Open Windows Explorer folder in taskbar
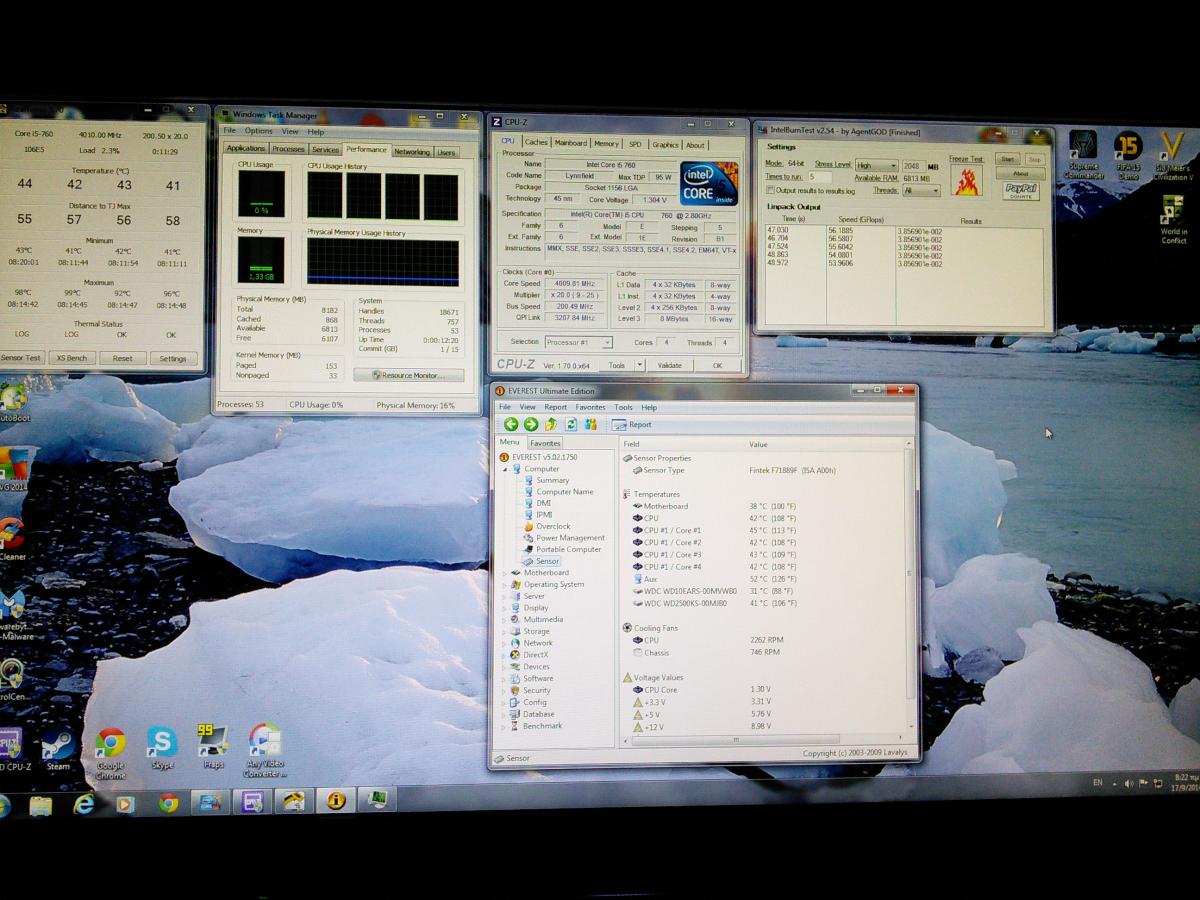The image size is (1200, 900). click(41, 805)
